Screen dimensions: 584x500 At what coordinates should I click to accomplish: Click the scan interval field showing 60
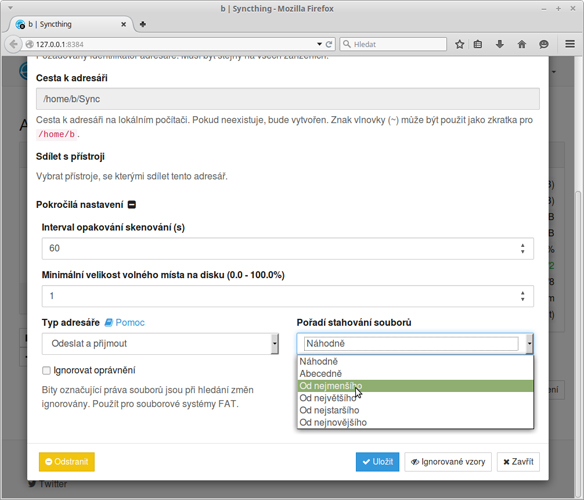coord(288,248)
